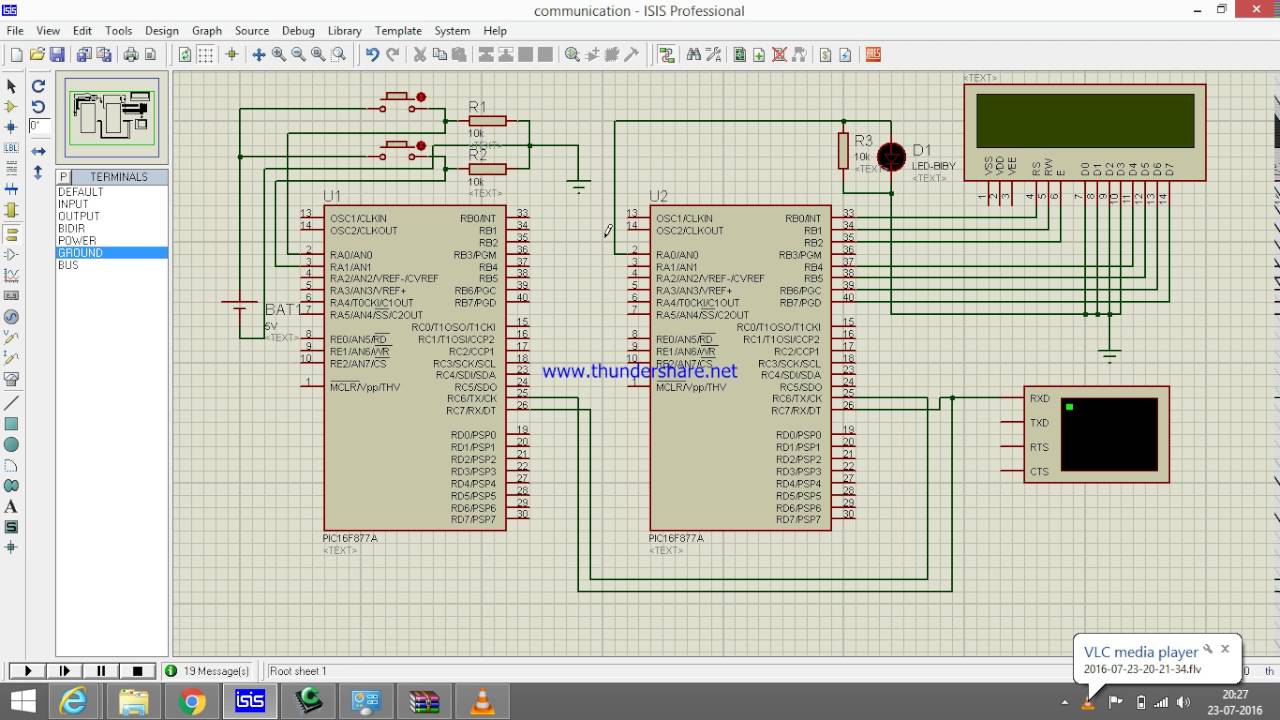Screen dimensions: 1280x720
Task: Select the 2D circle graphics tool
Action: pos(12,444)
